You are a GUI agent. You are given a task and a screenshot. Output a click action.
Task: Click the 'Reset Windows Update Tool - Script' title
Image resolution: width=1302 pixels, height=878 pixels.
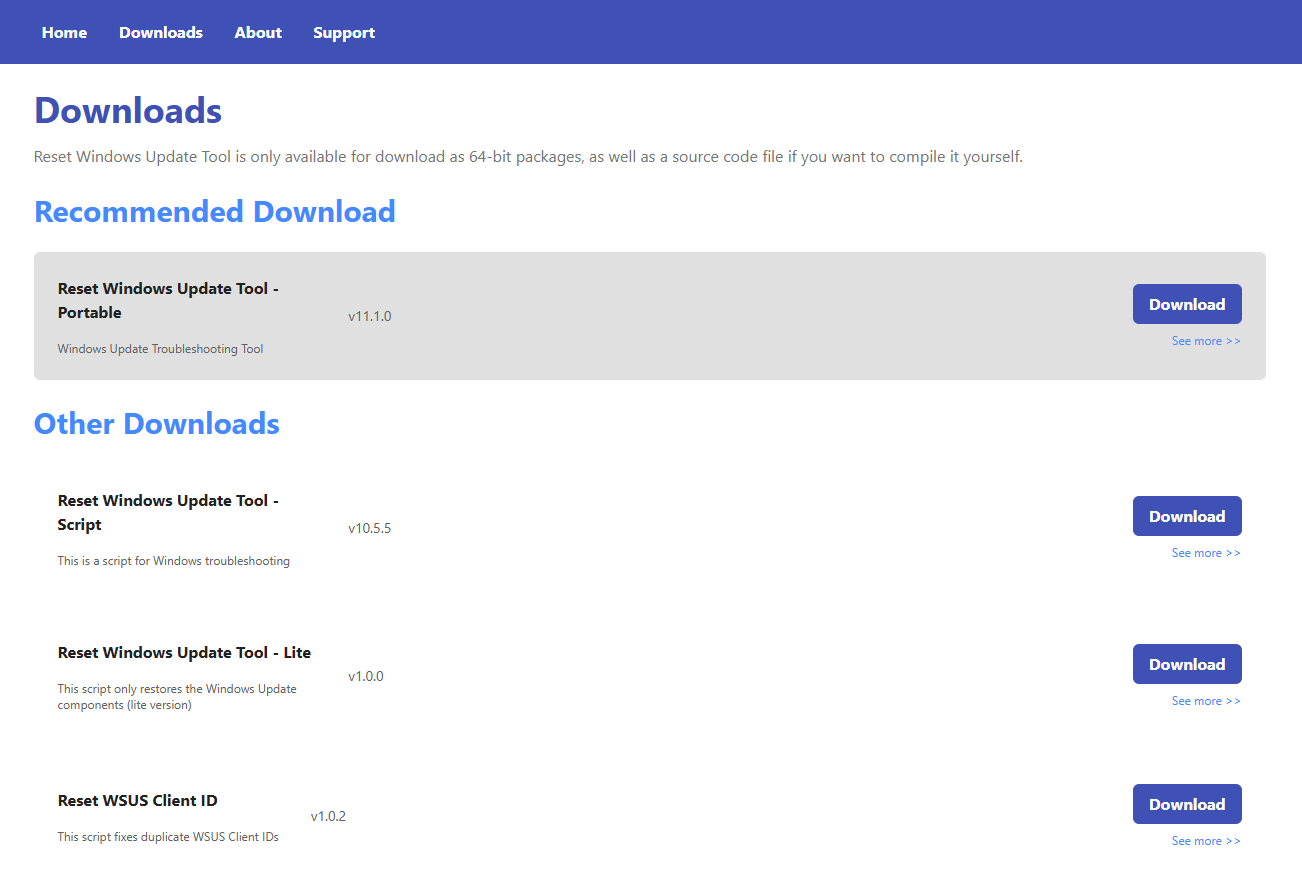pyautogui.click(x=168, y=512)
